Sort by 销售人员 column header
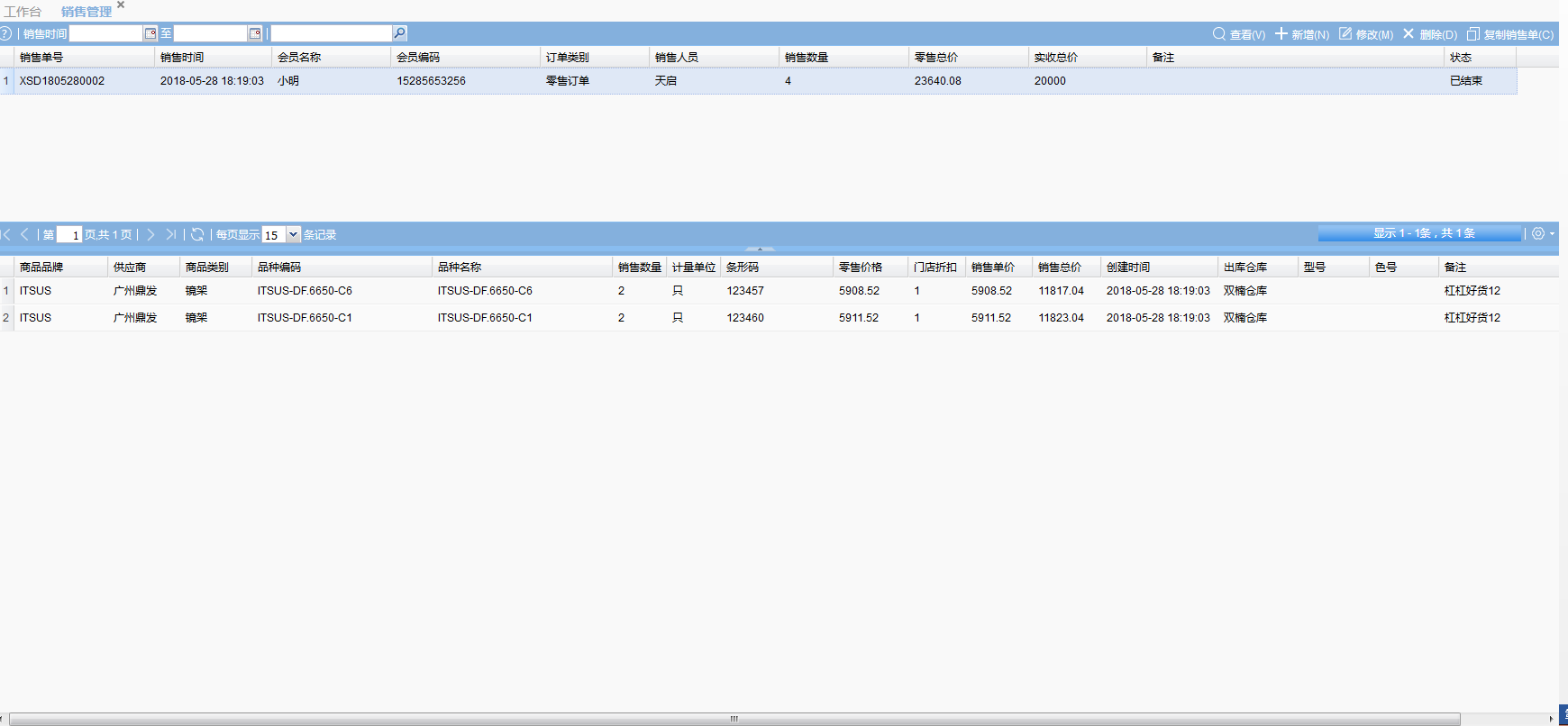The image size is (1568, 726). click(715, 57)
